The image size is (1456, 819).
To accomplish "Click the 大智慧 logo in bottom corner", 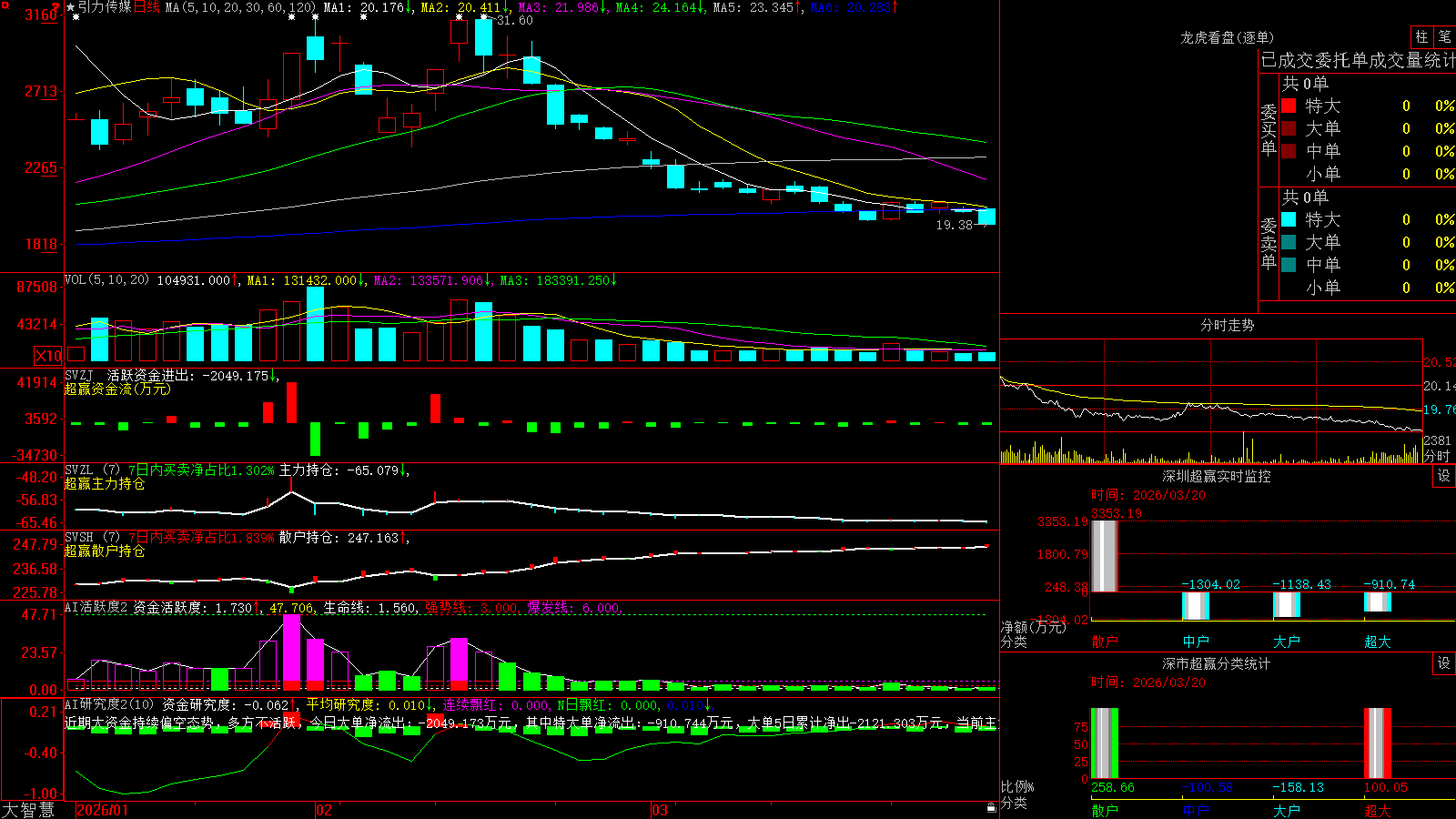I will [28, 810].
